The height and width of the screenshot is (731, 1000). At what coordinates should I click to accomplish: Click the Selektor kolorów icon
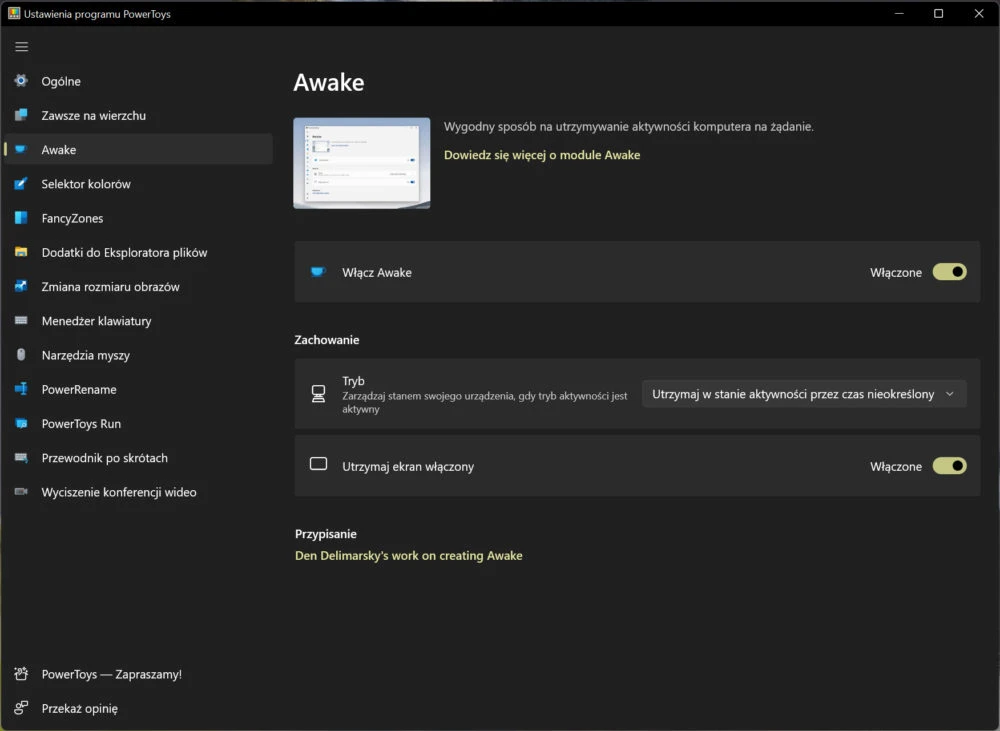tap(21, 184)
